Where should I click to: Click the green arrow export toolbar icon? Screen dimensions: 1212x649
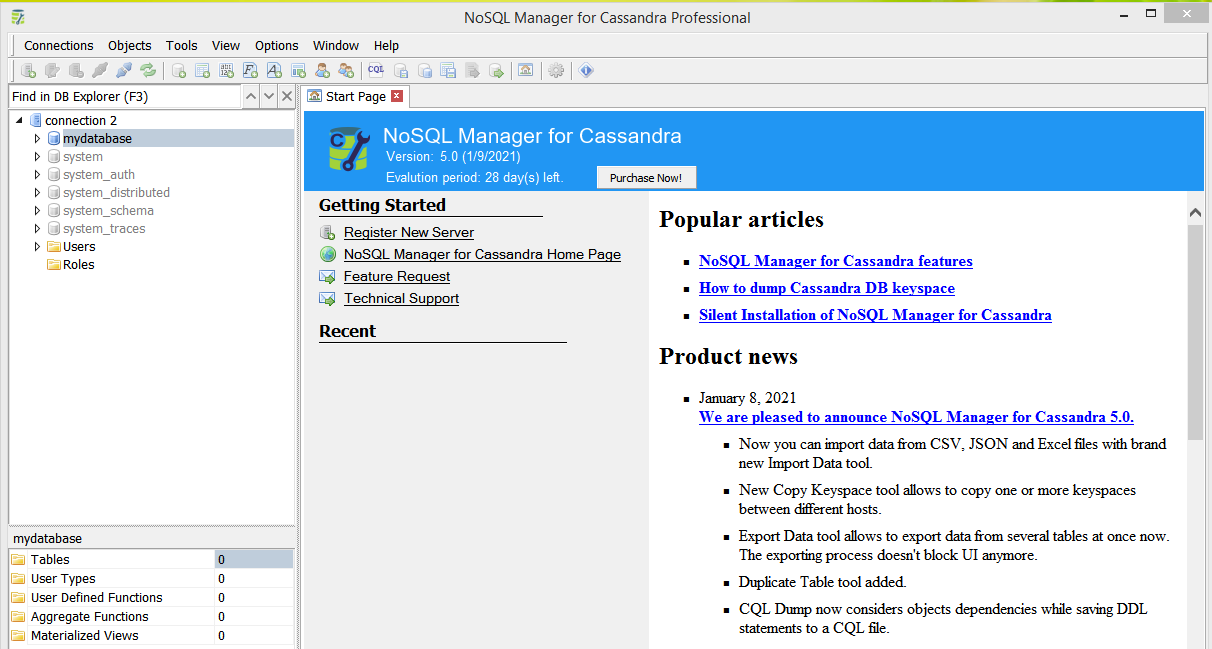point(496,70)
